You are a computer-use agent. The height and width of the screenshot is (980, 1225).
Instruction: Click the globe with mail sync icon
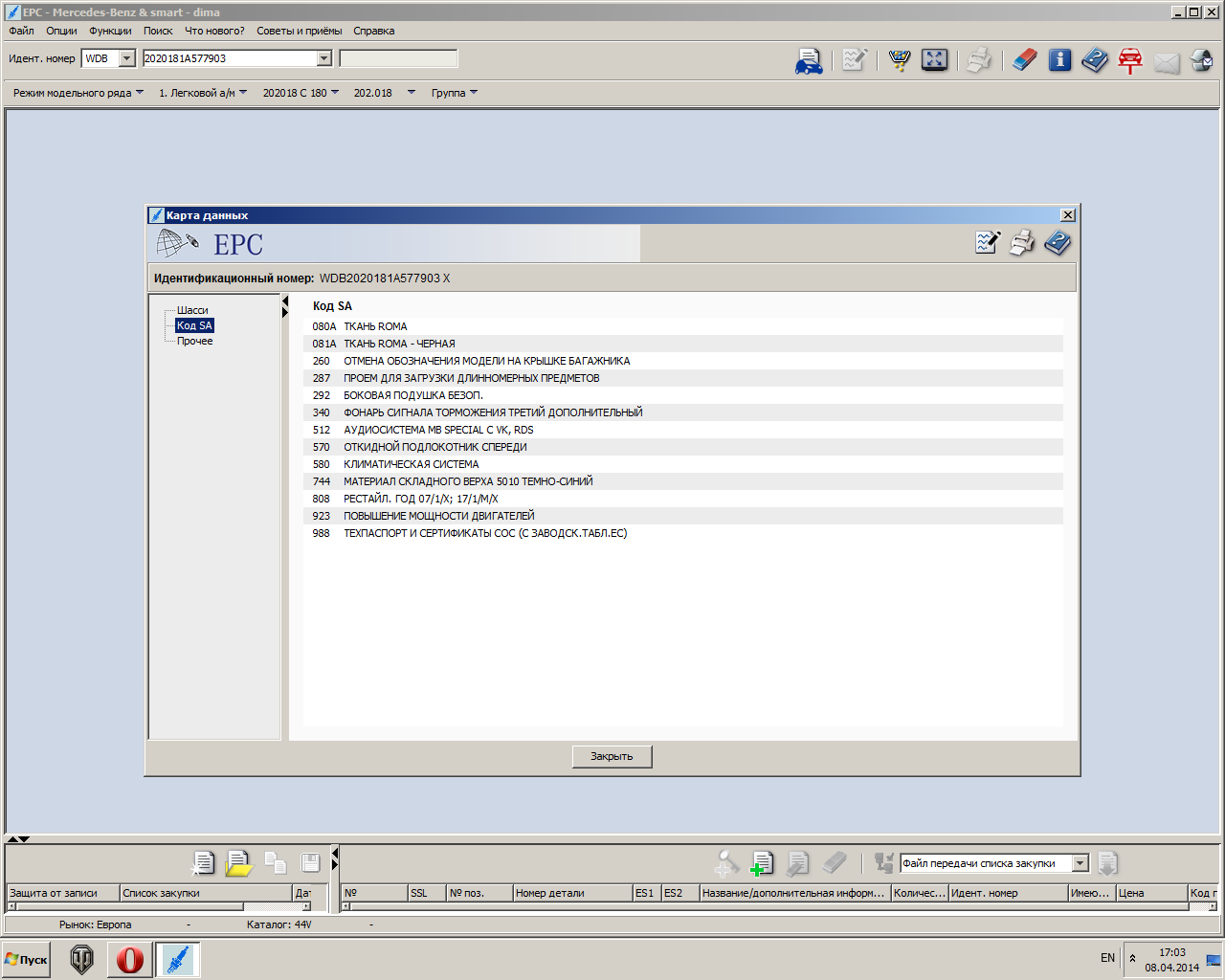[1202, 60]
